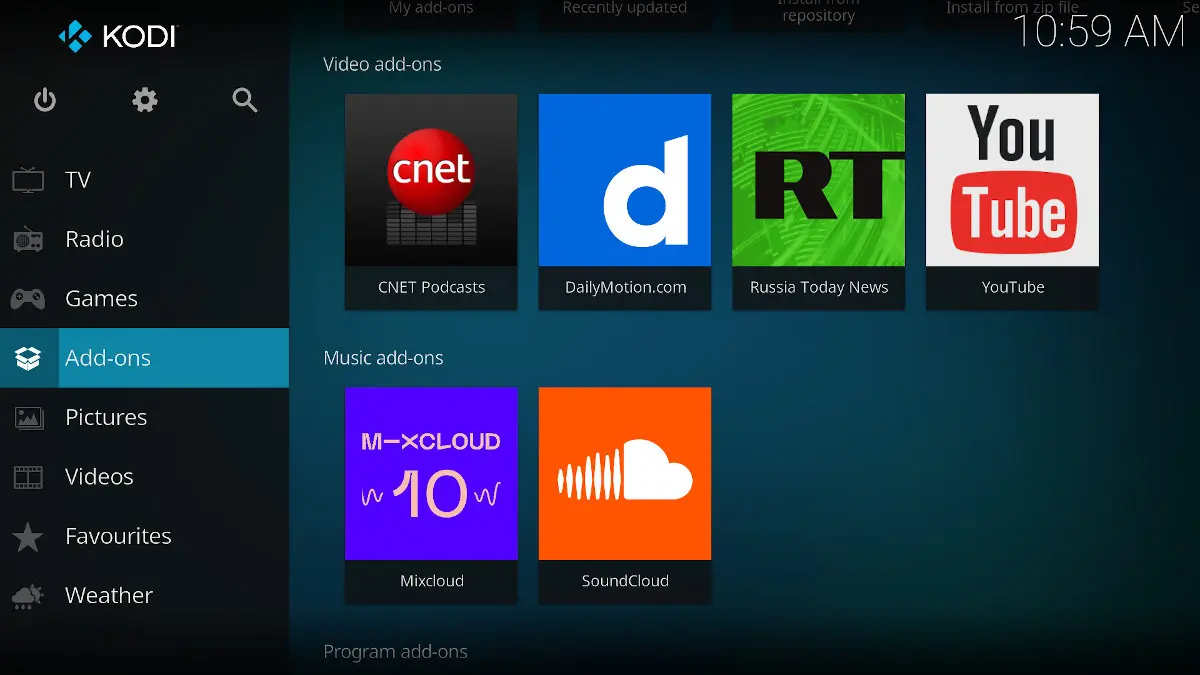Click the Videos film icon
The image size is (1200, 675).
pos(28,477)
